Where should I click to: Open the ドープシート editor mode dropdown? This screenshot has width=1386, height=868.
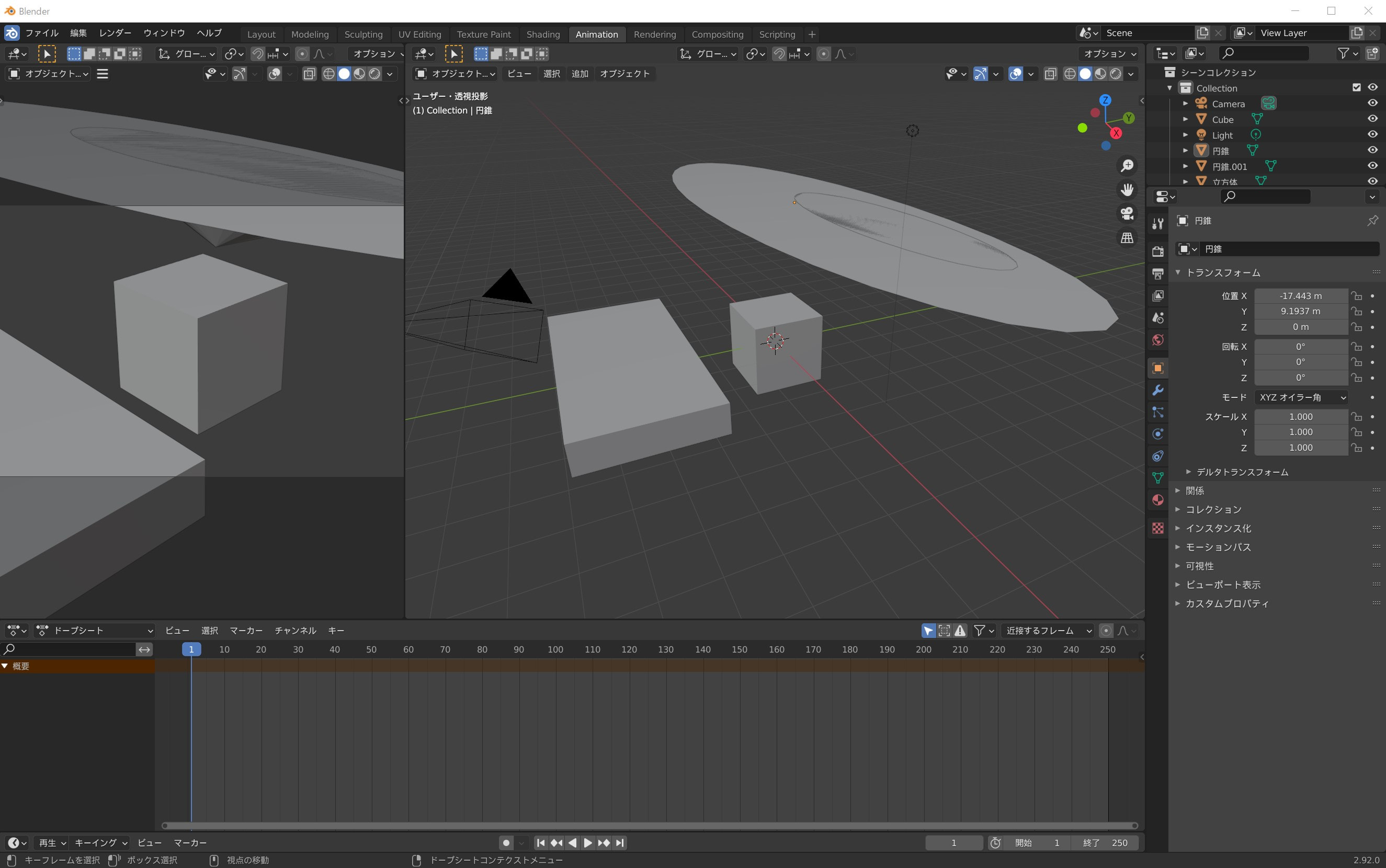(x=95, y=630)
